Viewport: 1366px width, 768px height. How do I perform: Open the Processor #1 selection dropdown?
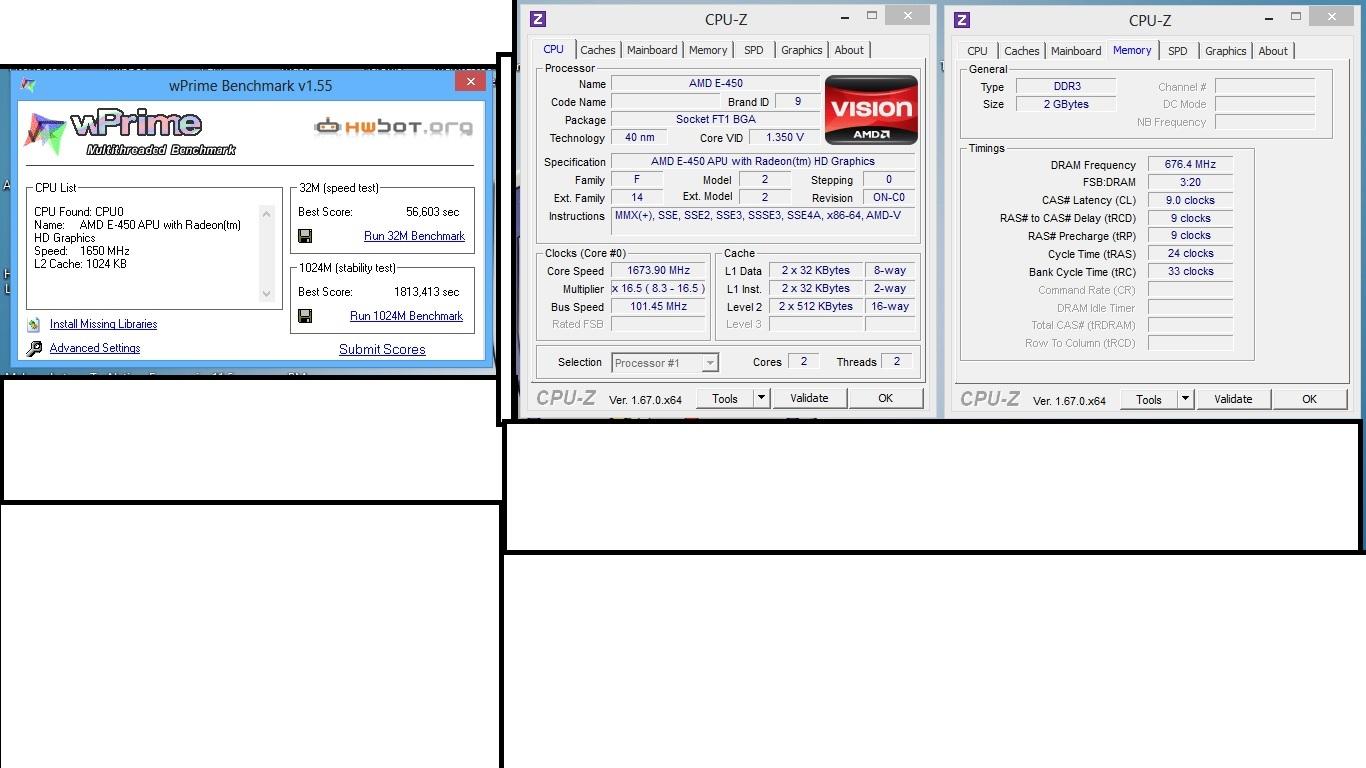[665, 363]
